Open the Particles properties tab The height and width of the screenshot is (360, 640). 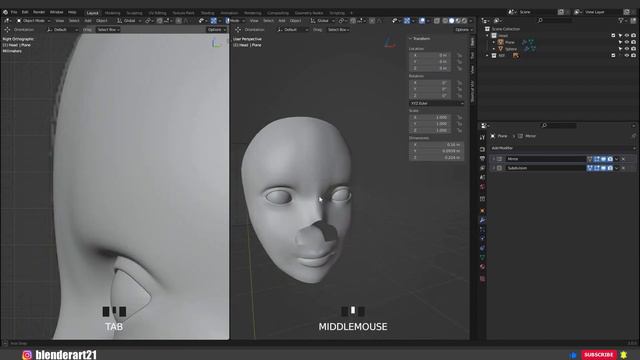(x=482, y=229)
